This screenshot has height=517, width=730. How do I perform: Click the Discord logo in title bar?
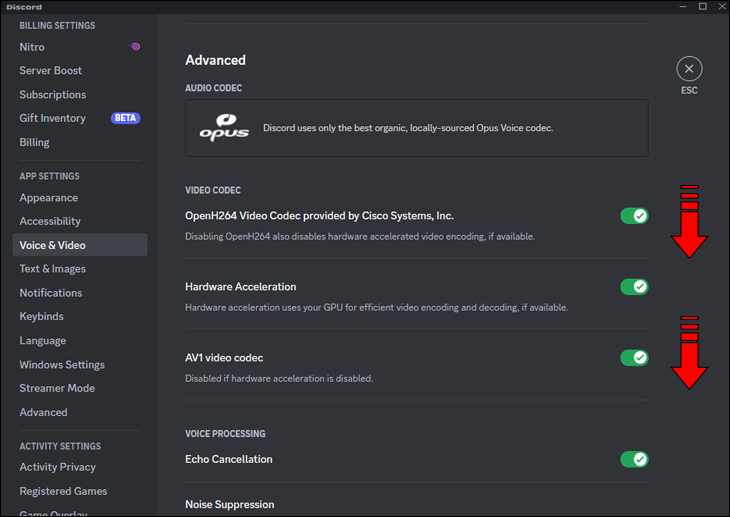tap(24, 7)
